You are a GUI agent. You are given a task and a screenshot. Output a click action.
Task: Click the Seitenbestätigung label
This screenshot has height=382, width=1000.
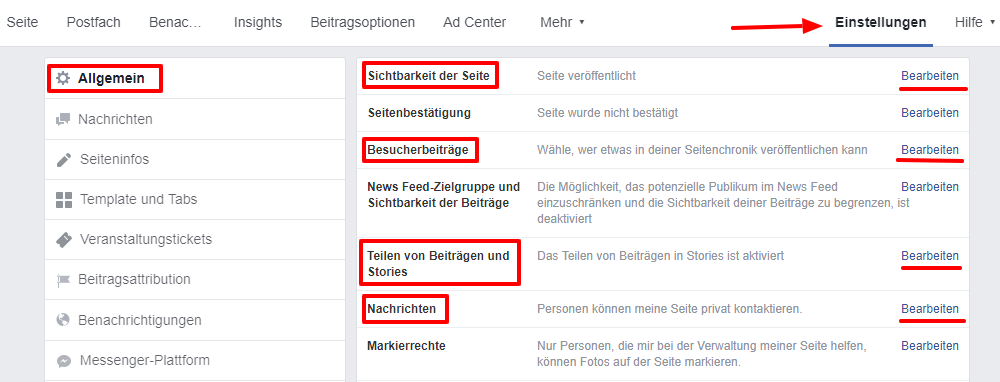[x=419, y=113]
